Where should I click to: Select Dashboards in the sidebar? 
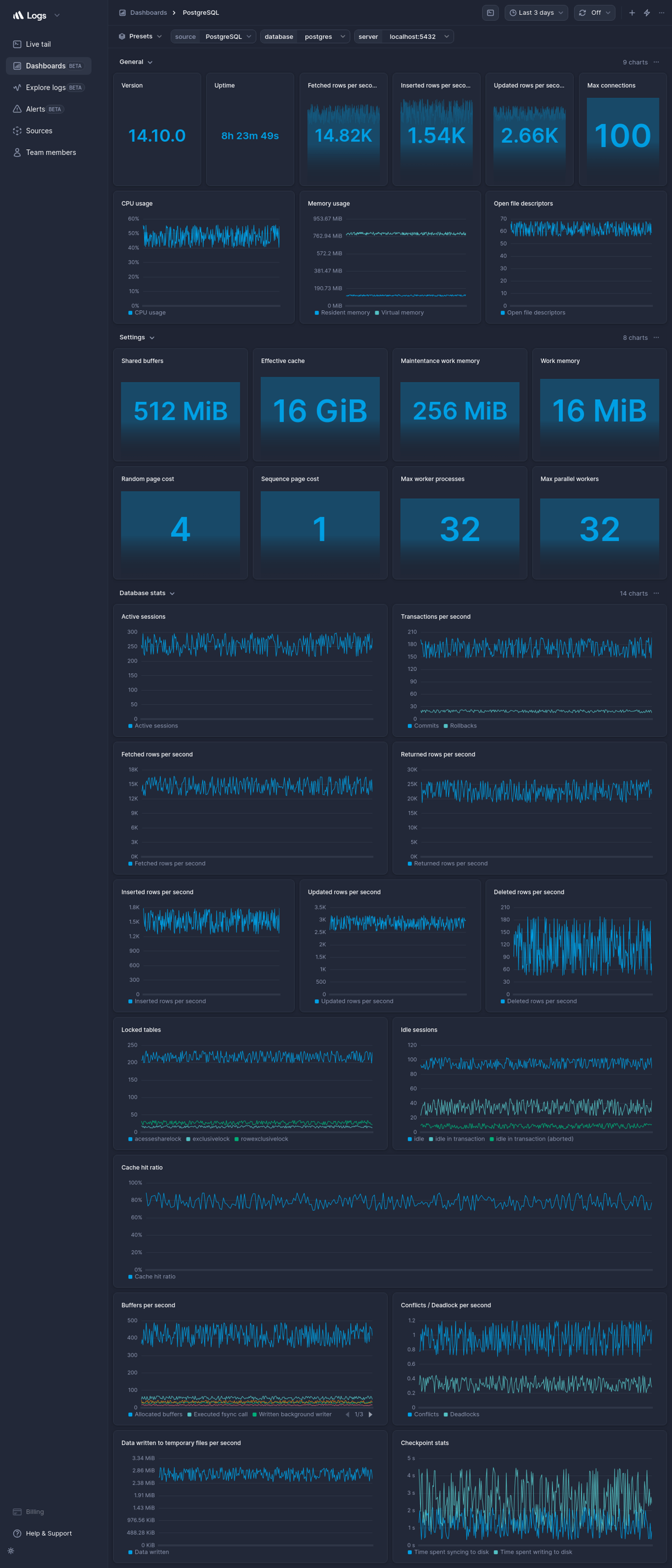49,66
